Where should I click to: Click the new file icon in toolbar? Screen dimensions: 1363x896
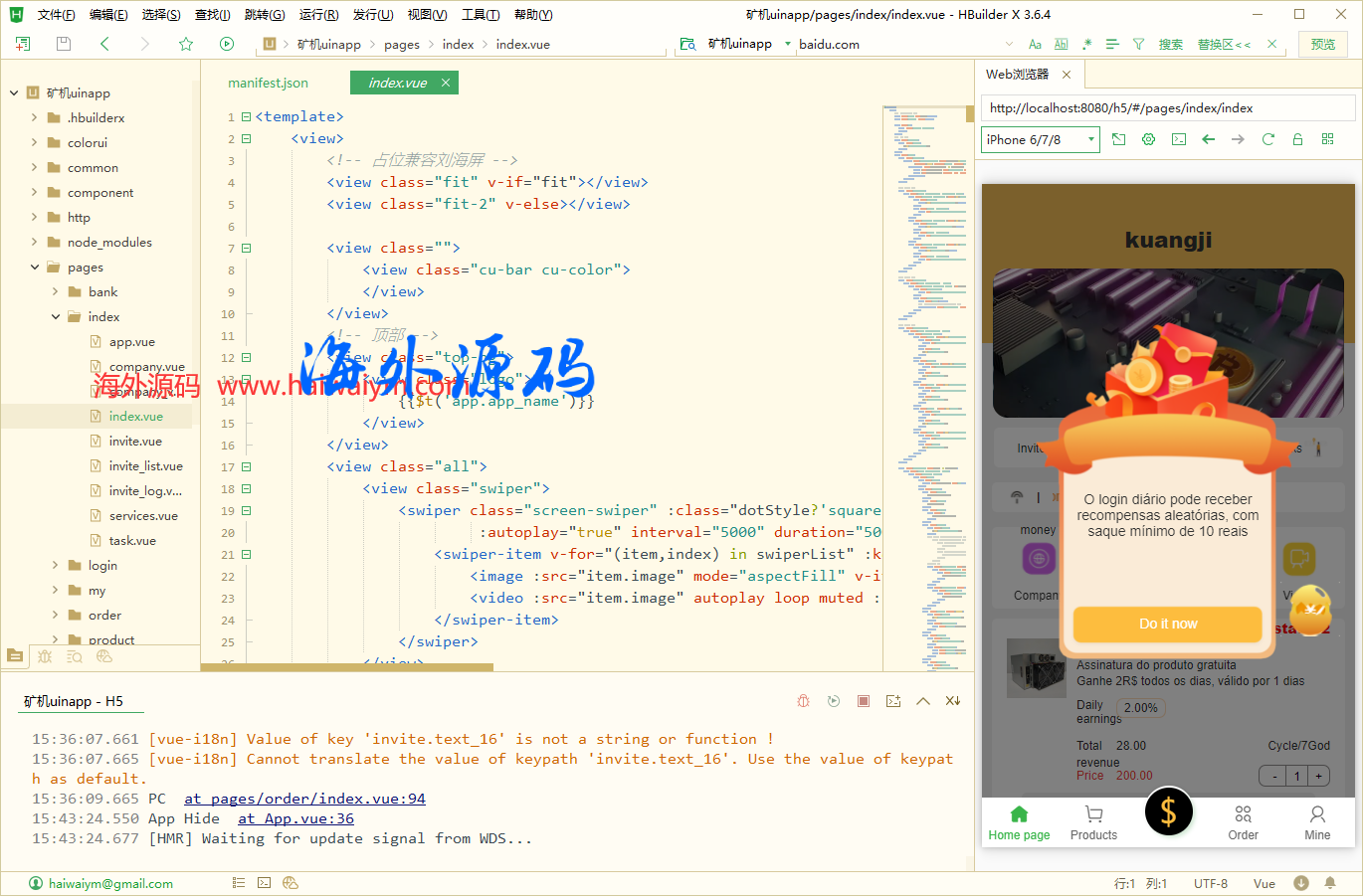click(23, 44)
